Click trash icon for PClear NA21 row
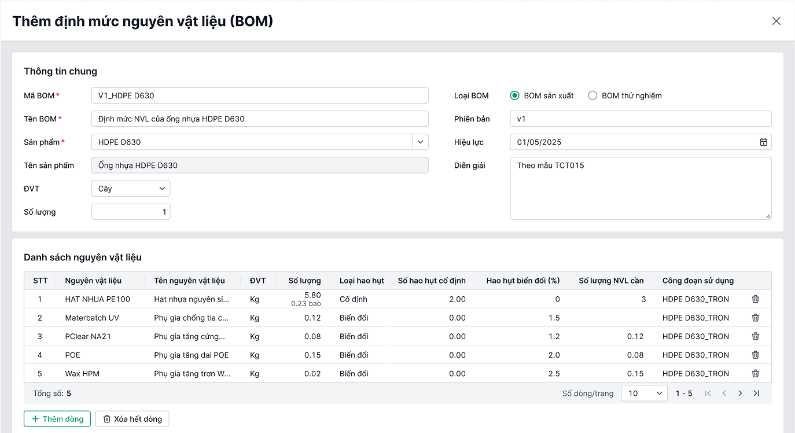 pos(755,336)
